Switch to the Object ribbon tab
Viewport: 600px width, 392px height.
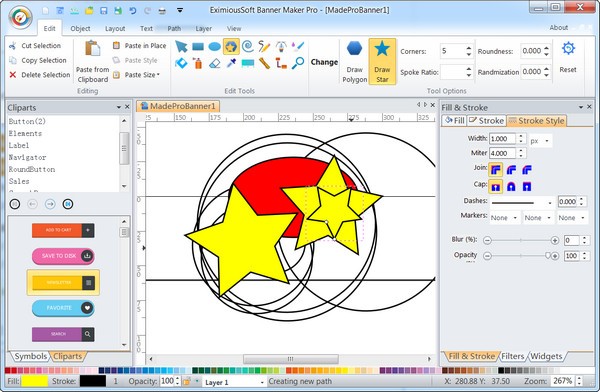pos(80,28)
